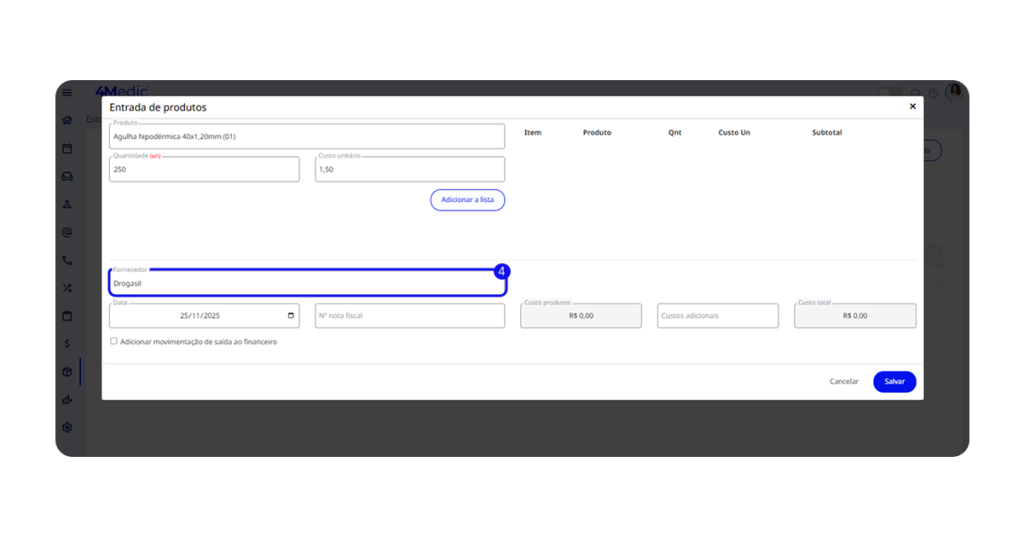Image resolution: width=1024 pixels, height=537 pixels.
Task: Check 'Adicionar movimentação de saída ao financeiro'
Action: click(114, 341)
